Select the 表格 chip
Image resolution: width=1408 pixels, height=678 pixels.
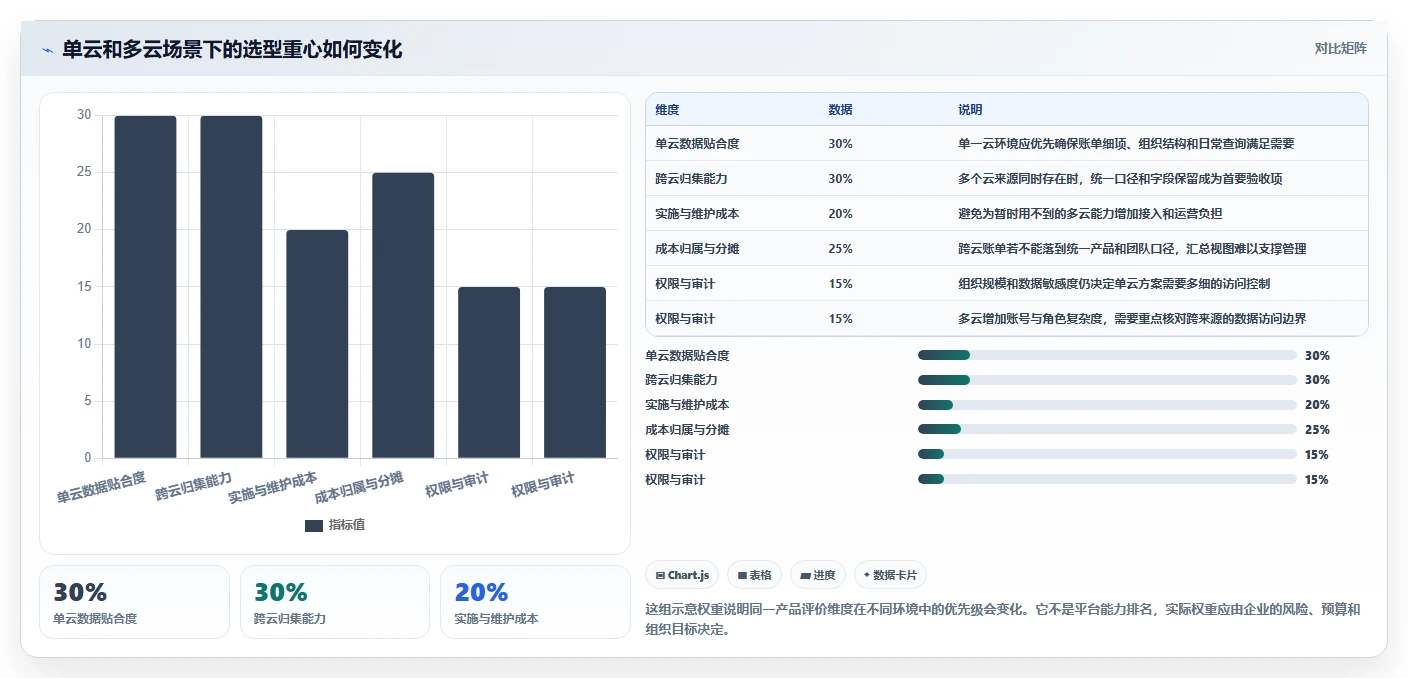(x=754, y=575)
